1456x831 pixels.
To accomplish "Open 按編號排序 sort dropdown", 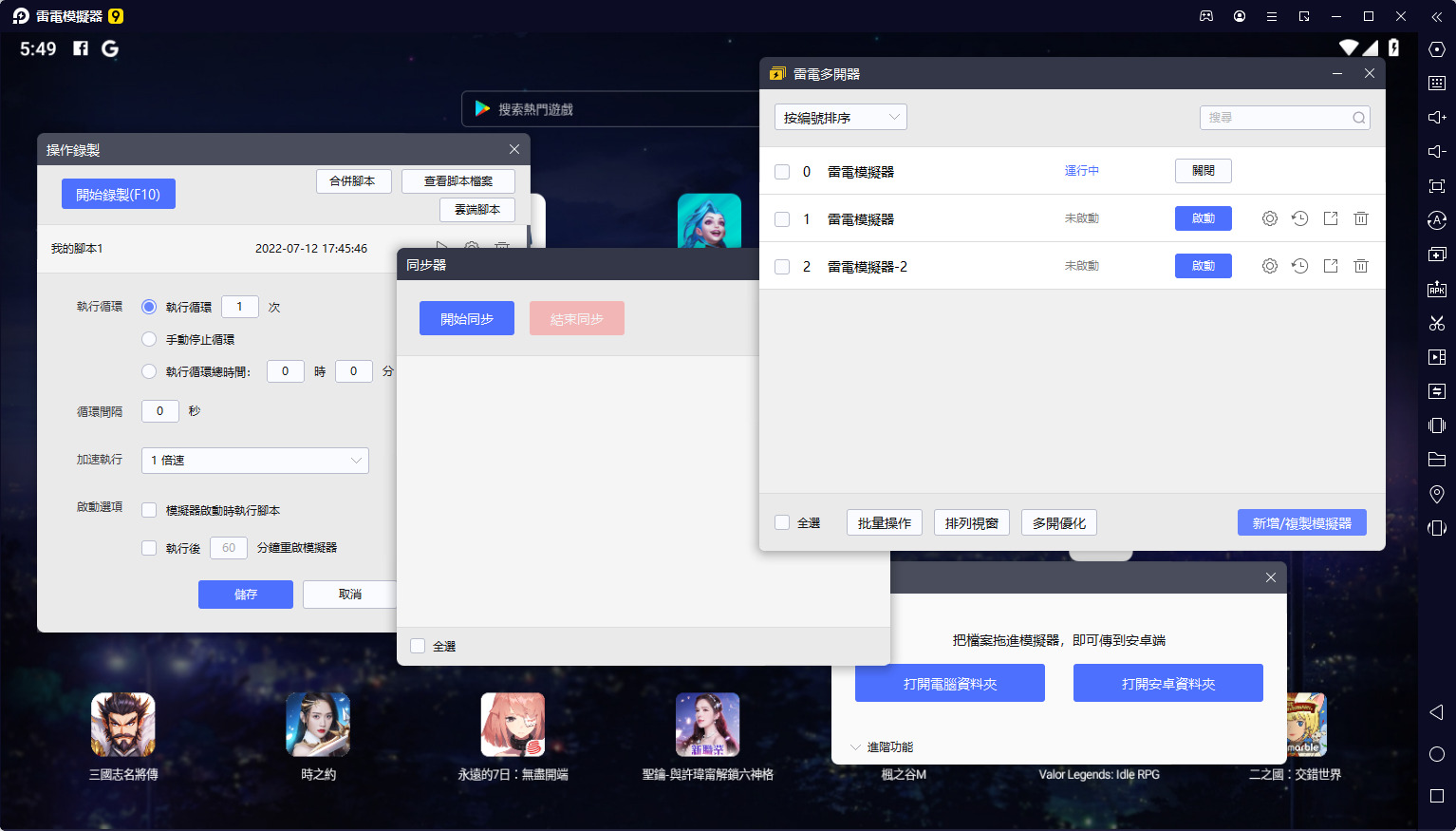I will click(841, 117).
